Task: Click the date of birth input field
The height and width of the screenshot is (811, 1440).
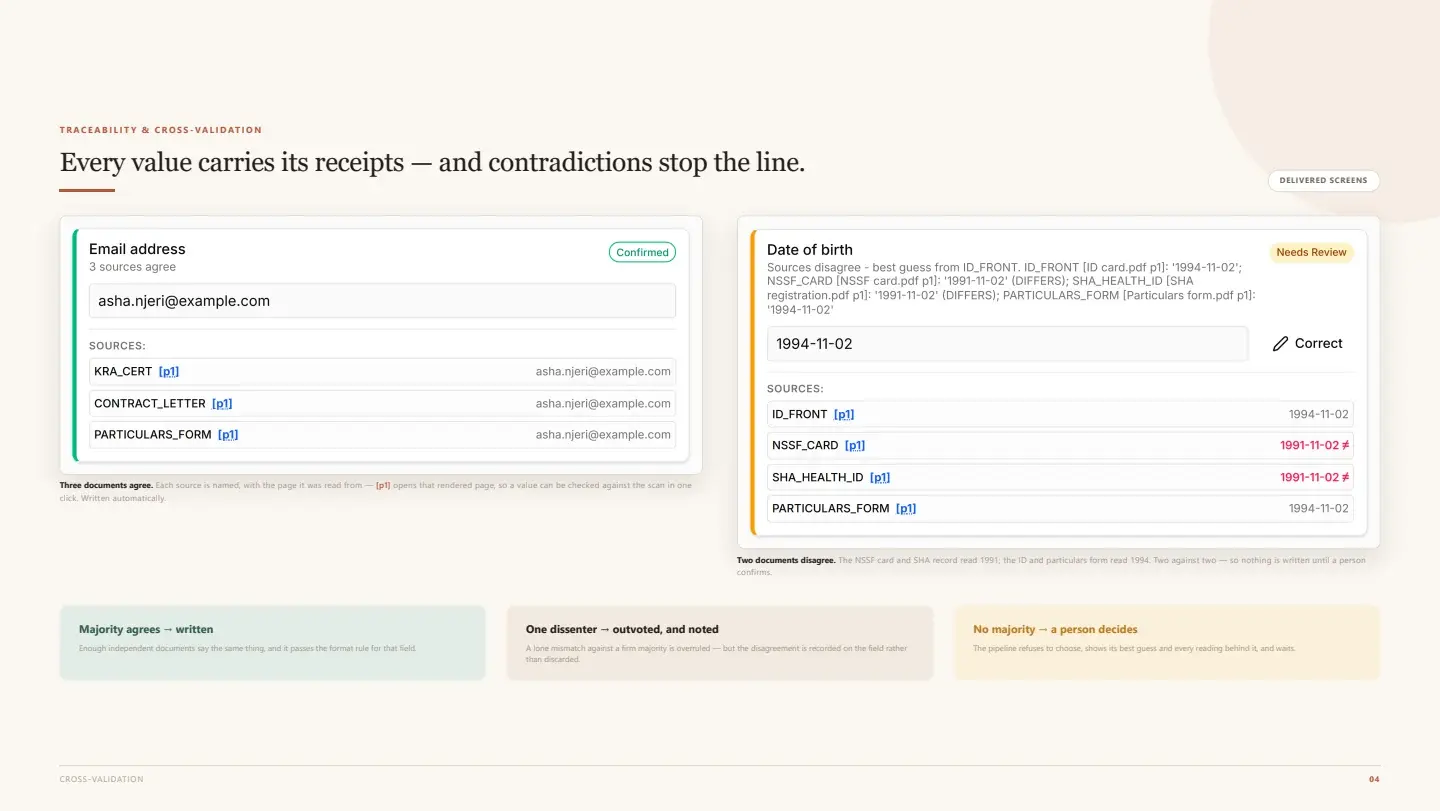Action: coord(1007,343)
